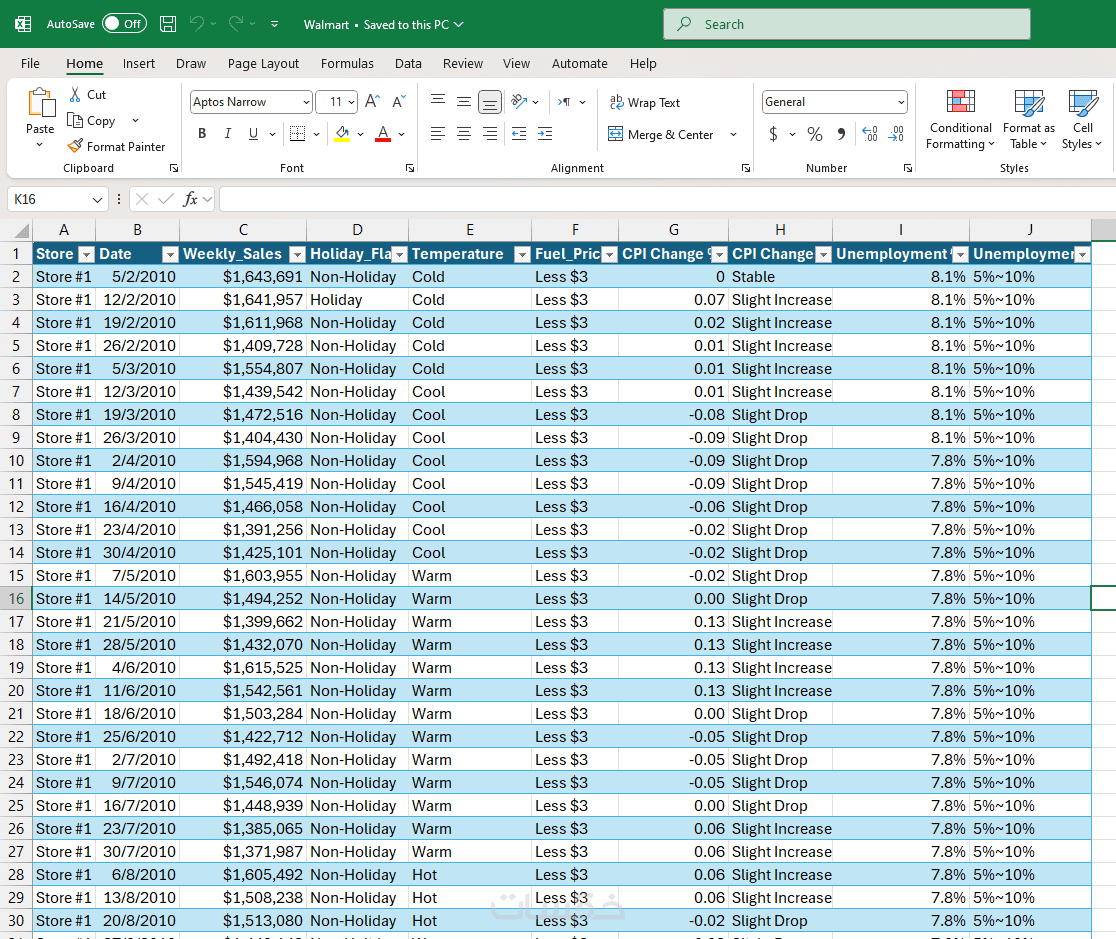Click the Insert Function fx icon

click(190, 199)
